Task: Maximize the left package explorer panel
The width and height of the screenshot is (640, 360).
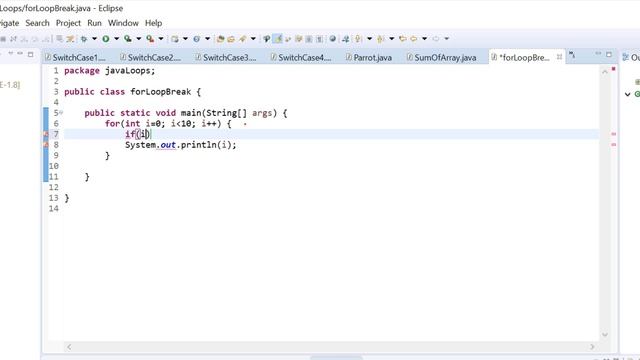Action: tap(30, 54)
